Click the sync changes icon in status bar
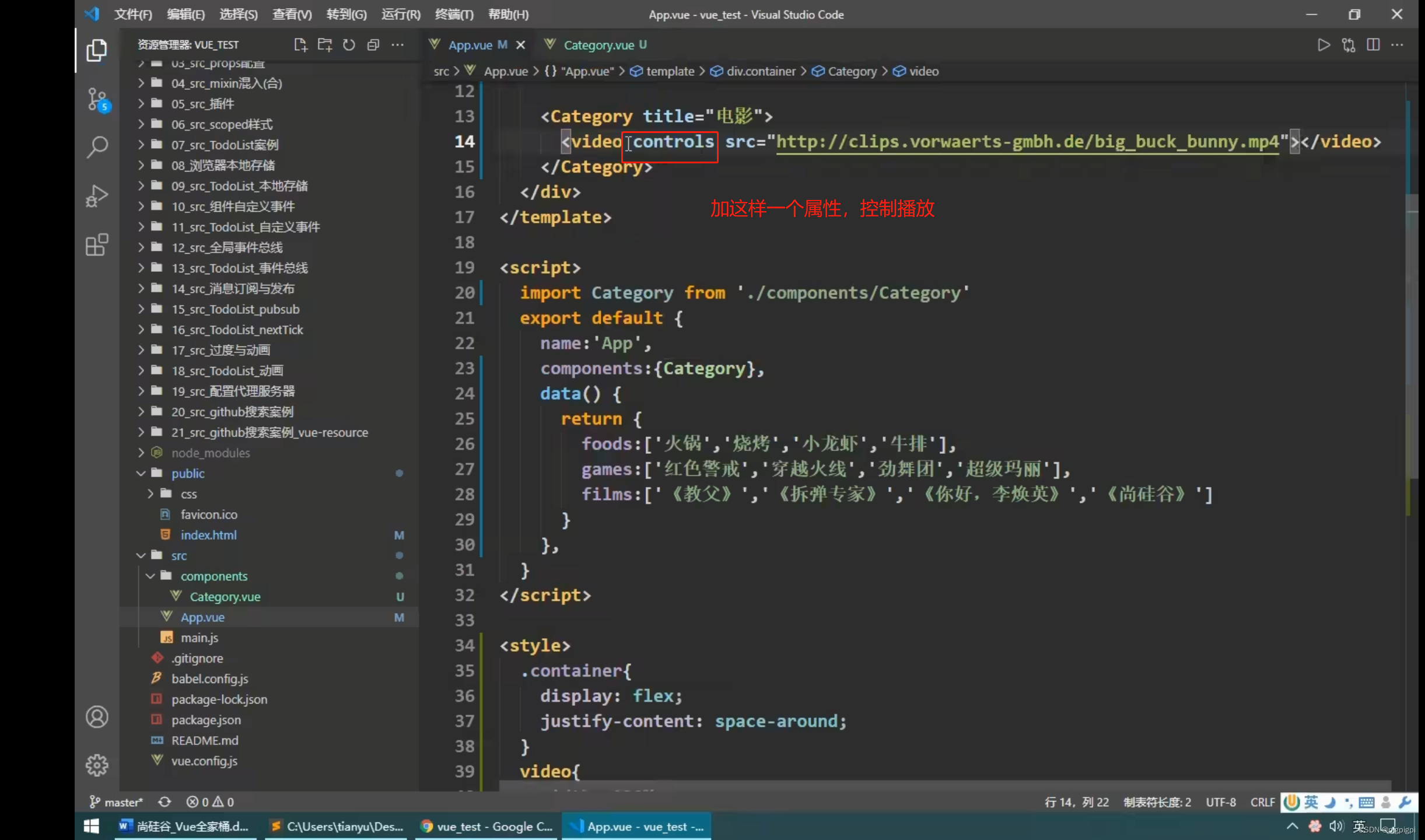Image resolution: width=1425 pixels, height=840 pixels. click(x=164, y=801)
